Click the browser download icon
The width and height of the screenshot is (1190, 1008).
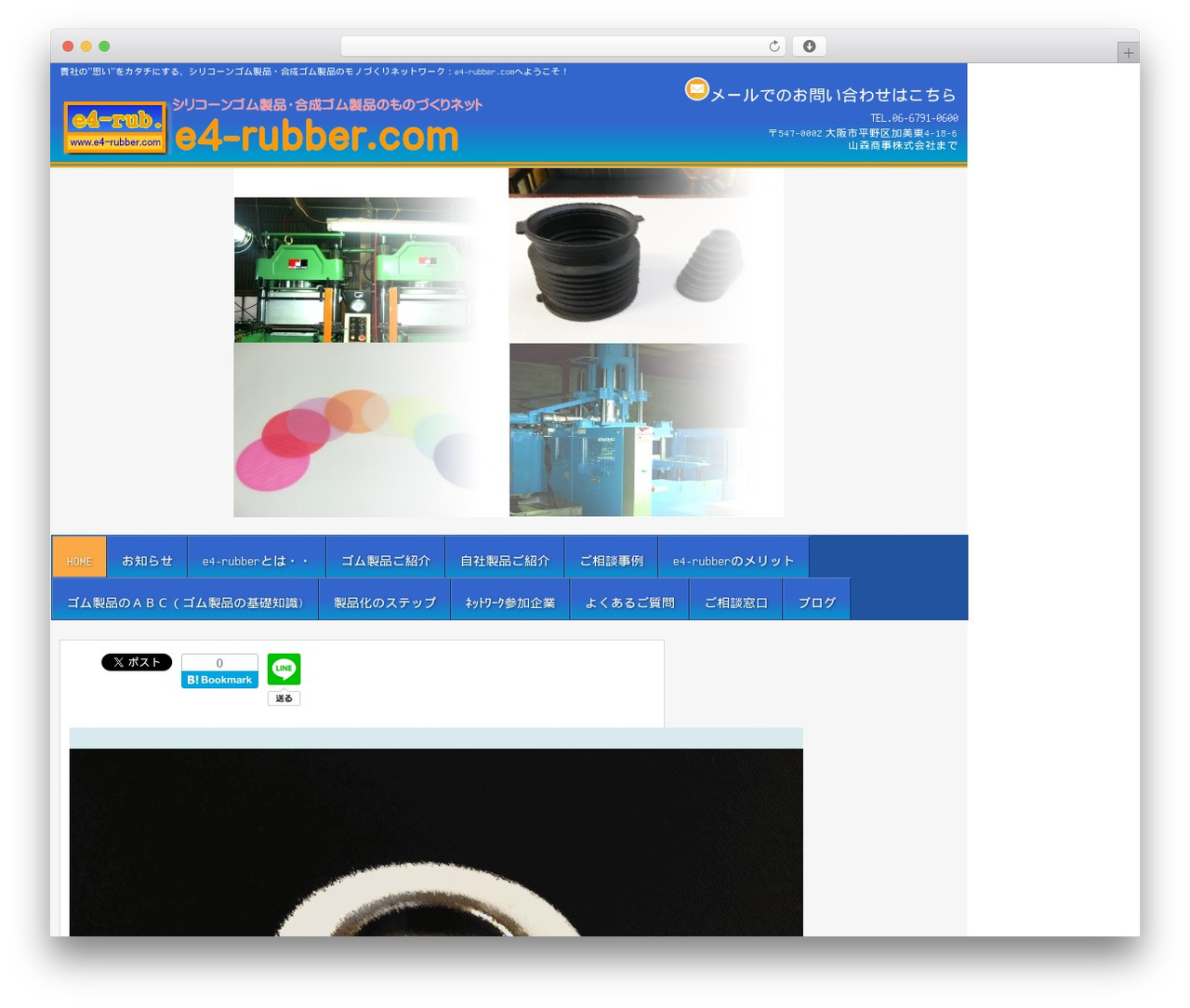[x=809, y=46]
